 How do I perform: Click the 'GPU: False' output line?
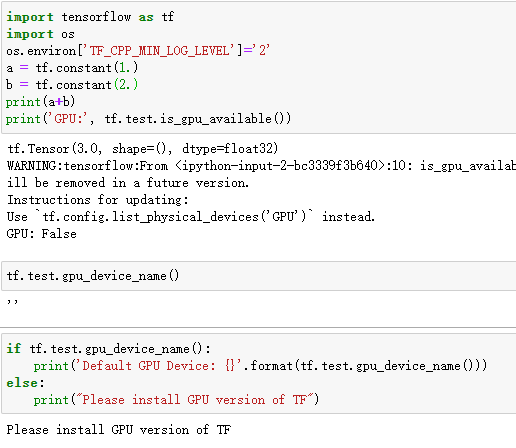click(x=42, y=234)
